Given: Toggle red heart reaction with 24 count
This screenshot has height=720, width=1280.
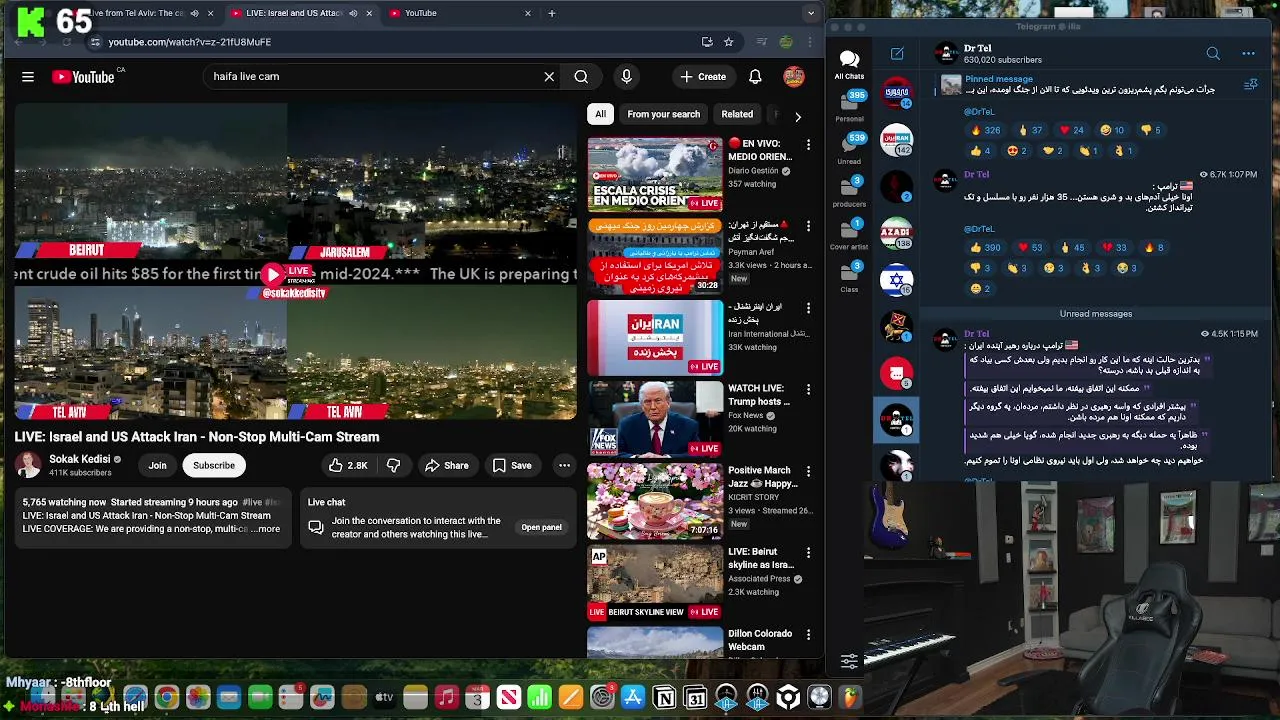Looking at the screenshot, I should click(1072, 130).
